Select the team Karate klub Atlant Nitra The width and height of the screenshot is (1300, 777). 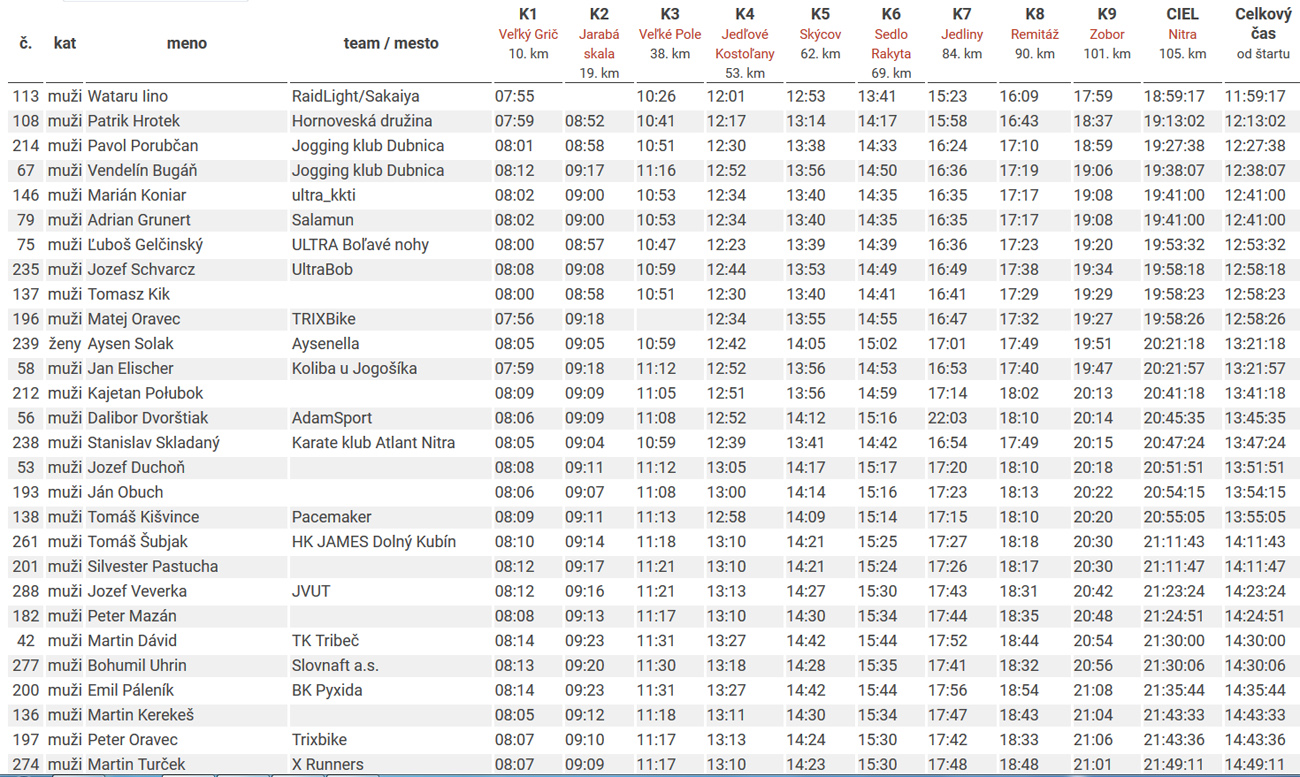(x=373, y=442)
